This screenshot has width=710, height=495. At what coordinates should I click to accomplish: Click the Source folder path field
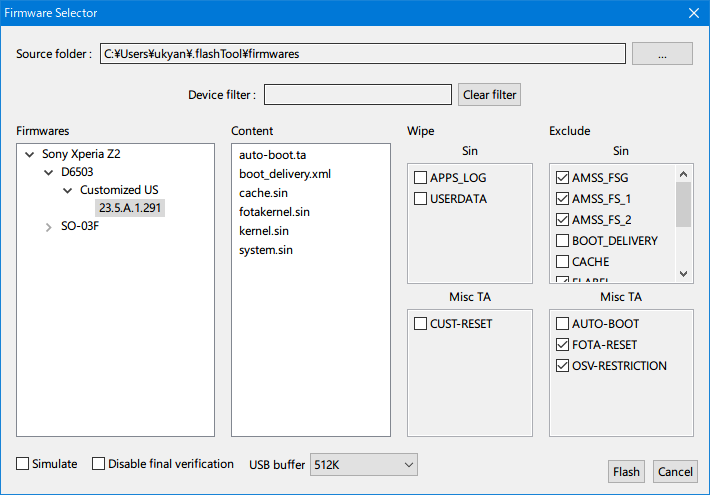pyautogui.click(x=363, y=53)
